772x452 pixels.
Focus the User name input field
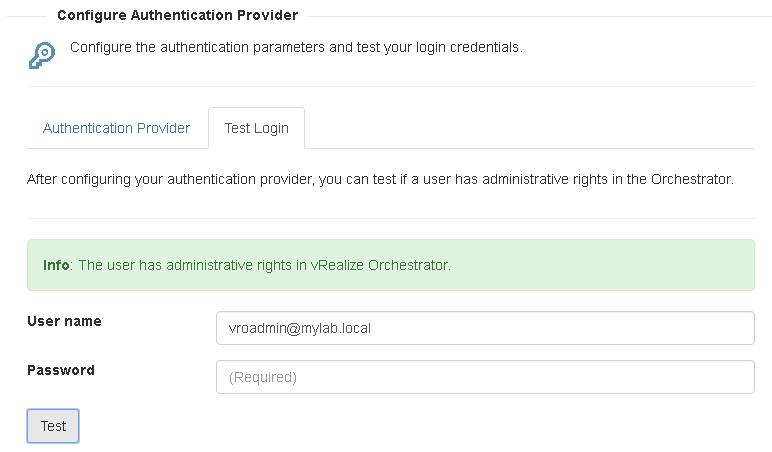point(485,328)
